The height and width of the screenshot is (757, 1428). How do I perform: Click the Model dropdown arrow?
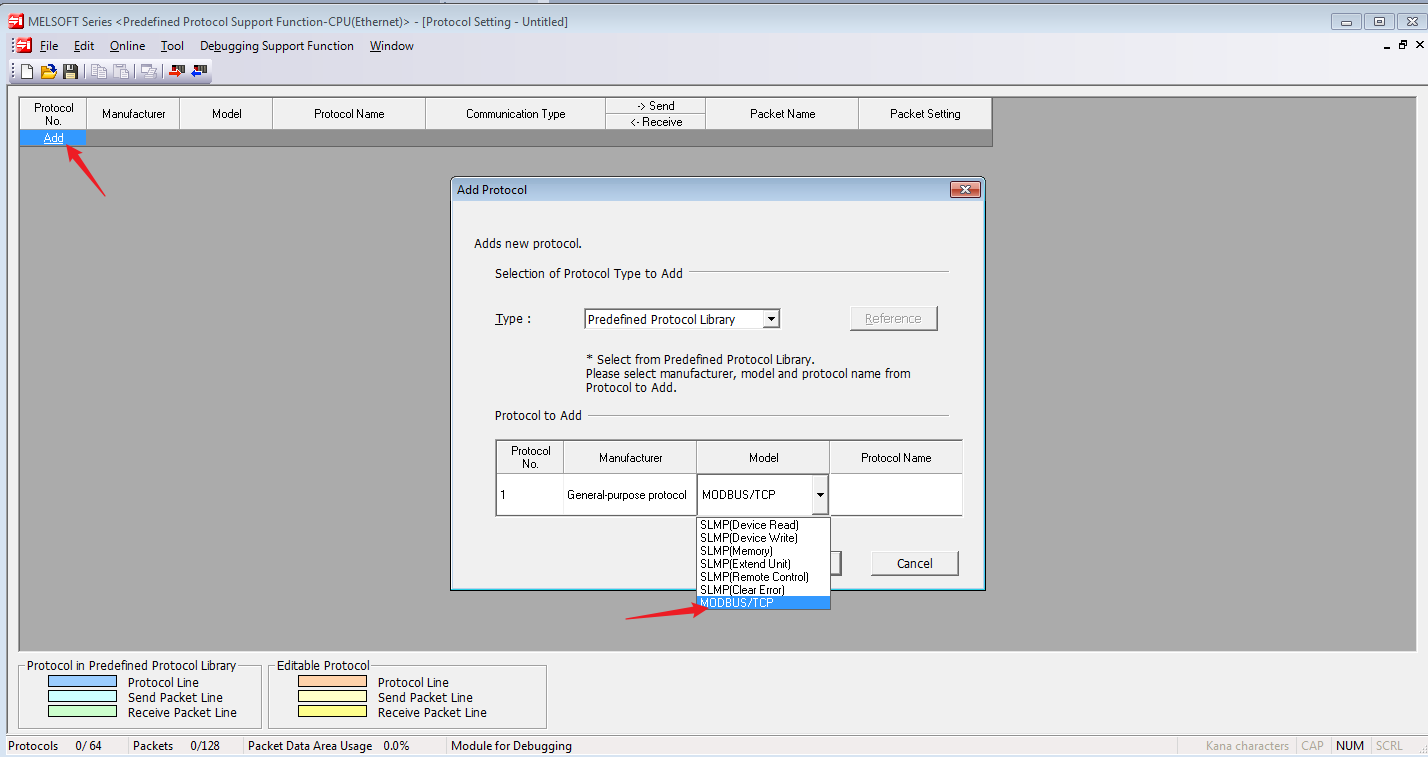(819, 494)
